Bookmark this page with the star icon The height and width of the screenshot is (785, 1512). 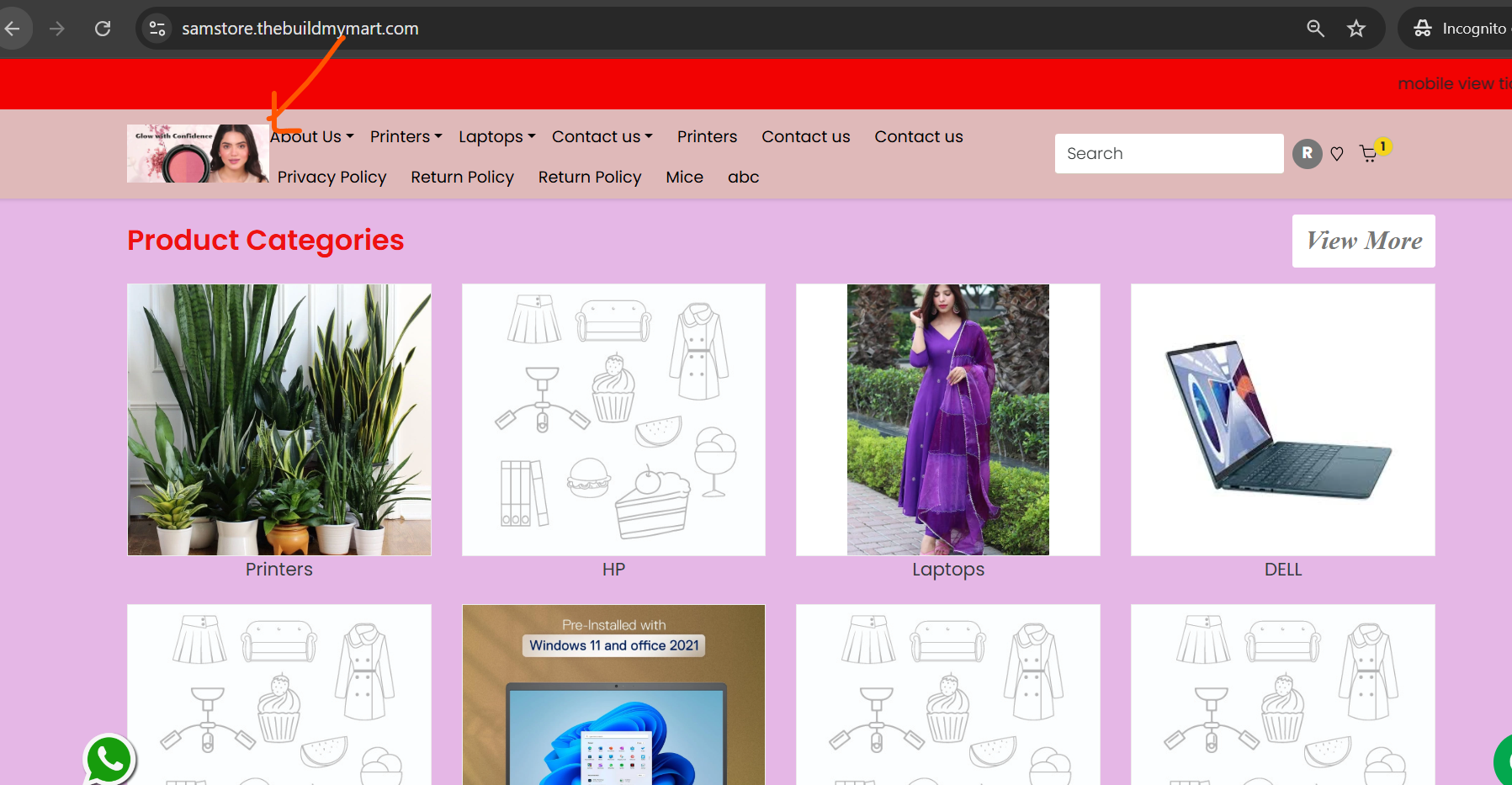1356,29
